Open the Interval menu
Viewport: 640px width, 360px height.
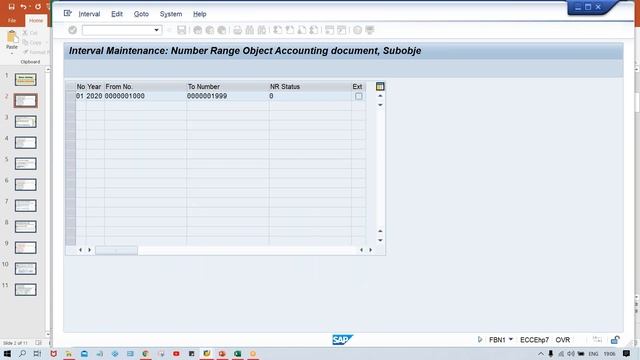89,14
